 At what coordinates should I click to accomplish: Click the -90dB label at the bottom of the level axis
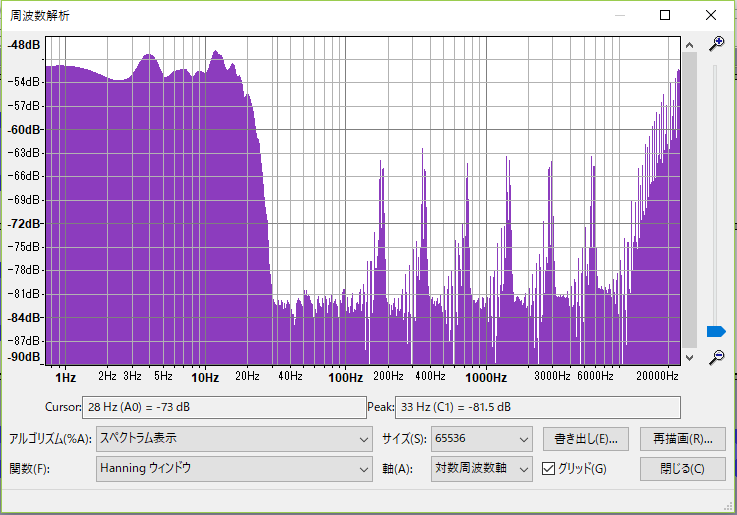pyautogui.click(x=24, y=357)
